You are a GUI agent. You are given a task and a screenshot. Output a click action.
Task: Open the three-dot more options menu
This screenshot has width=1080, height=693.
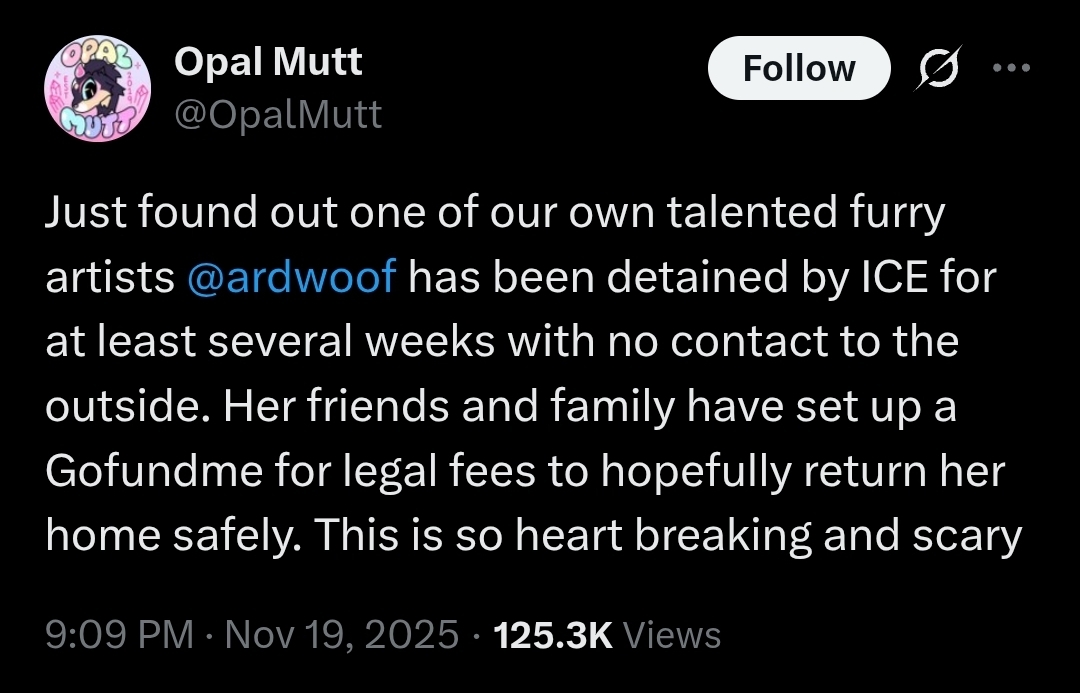coord(1009,68)
